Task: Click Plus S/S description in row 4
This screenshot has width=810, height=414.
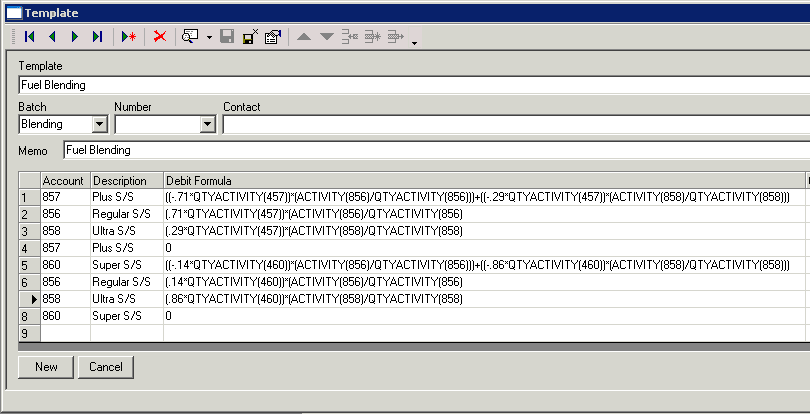Action: pos(127,248)
